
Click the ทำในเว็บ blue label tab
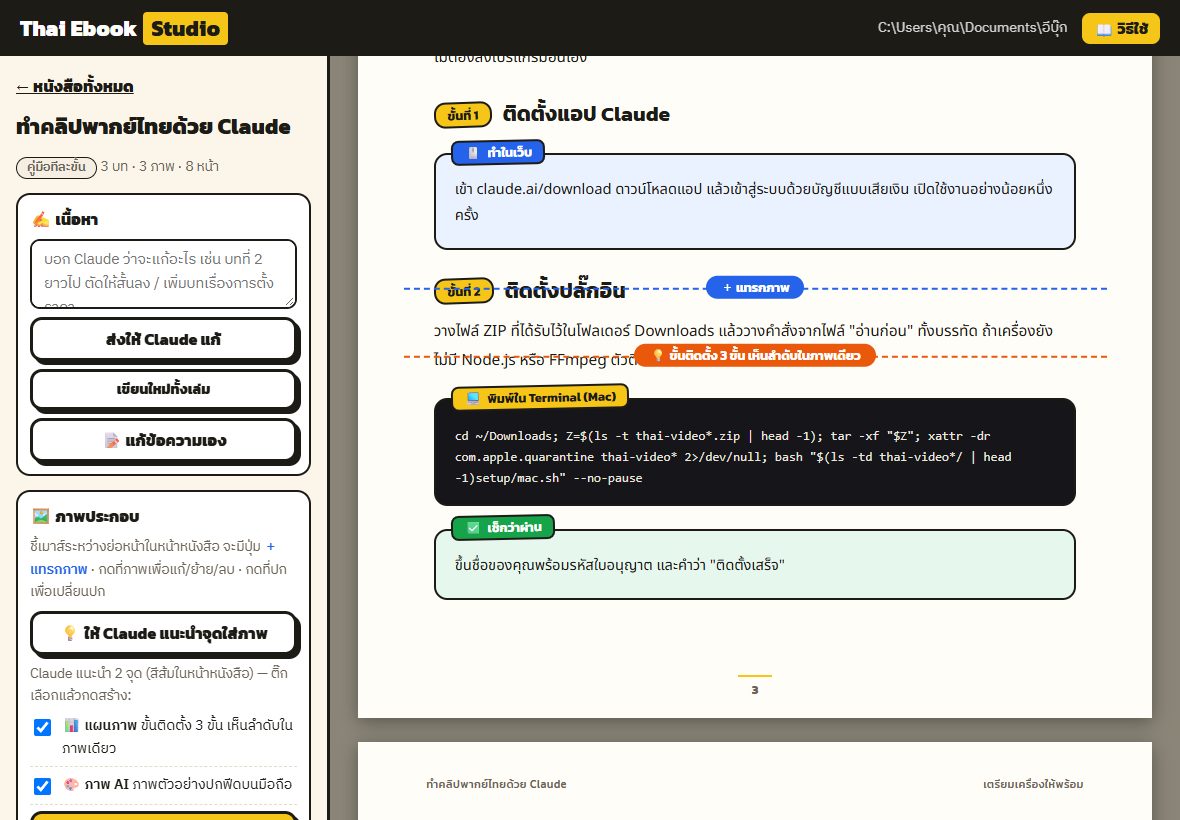498,152
